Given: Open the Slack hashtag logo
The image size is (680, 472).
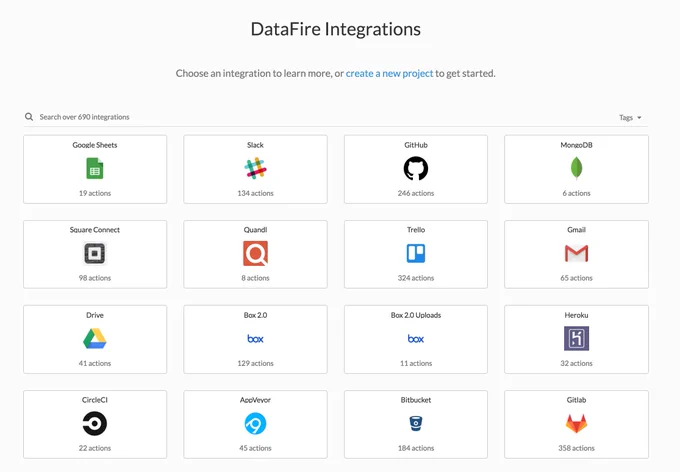Looking at the screenshot, I should pos(255,168).
